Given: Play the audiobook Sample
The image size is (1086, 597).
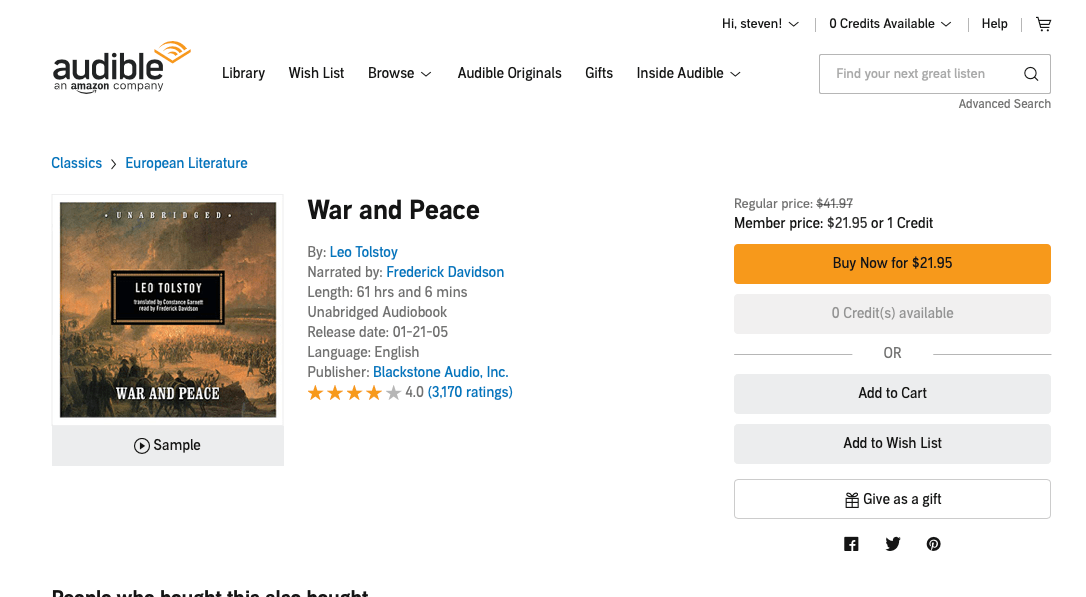Looking at the screenshot, I should 167,444.
